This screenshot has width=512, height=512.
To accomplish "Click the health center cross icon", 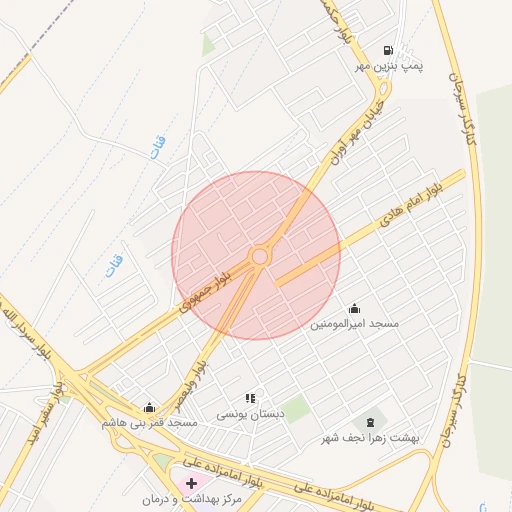I will pos(191,483).
